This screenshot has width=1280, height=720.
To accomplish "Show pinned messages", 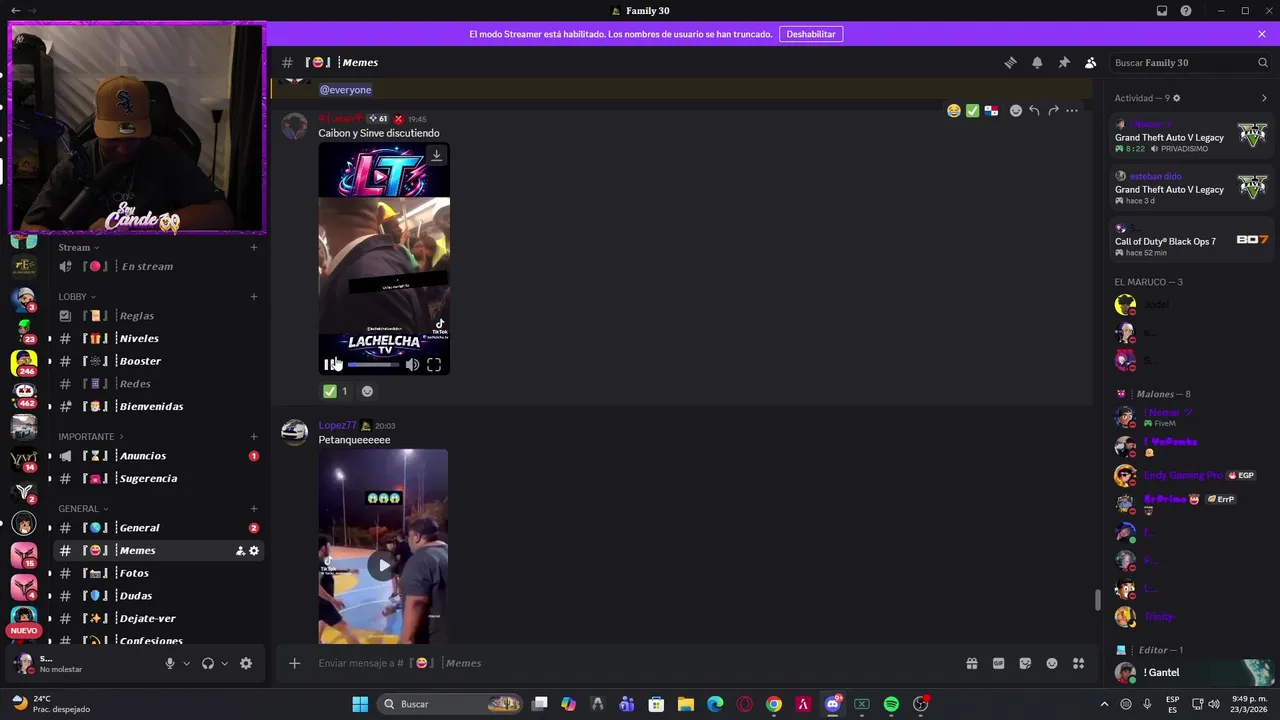I will click(1064, 62).
